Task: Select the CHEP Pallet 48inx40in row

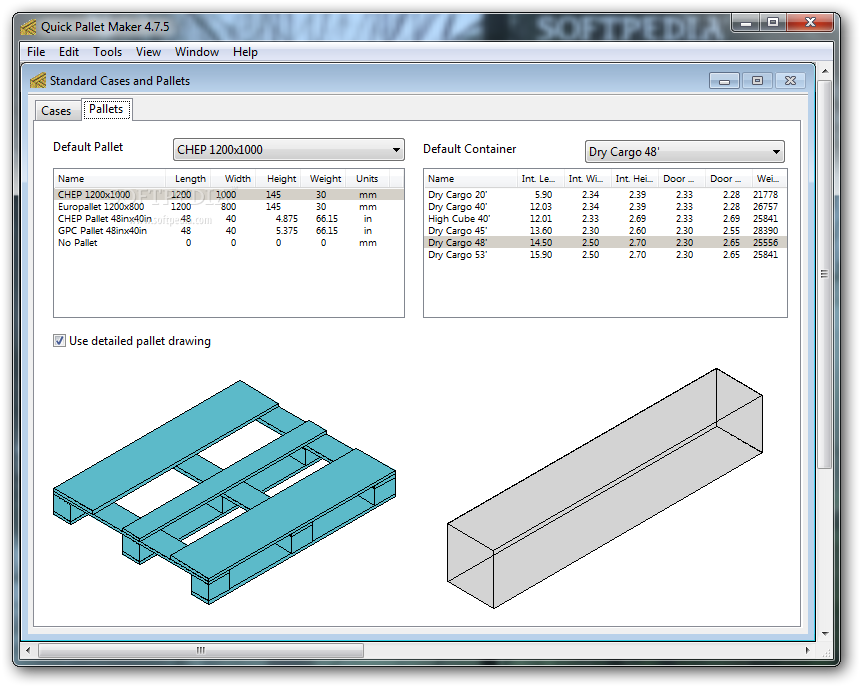Action: click(229, 219)
